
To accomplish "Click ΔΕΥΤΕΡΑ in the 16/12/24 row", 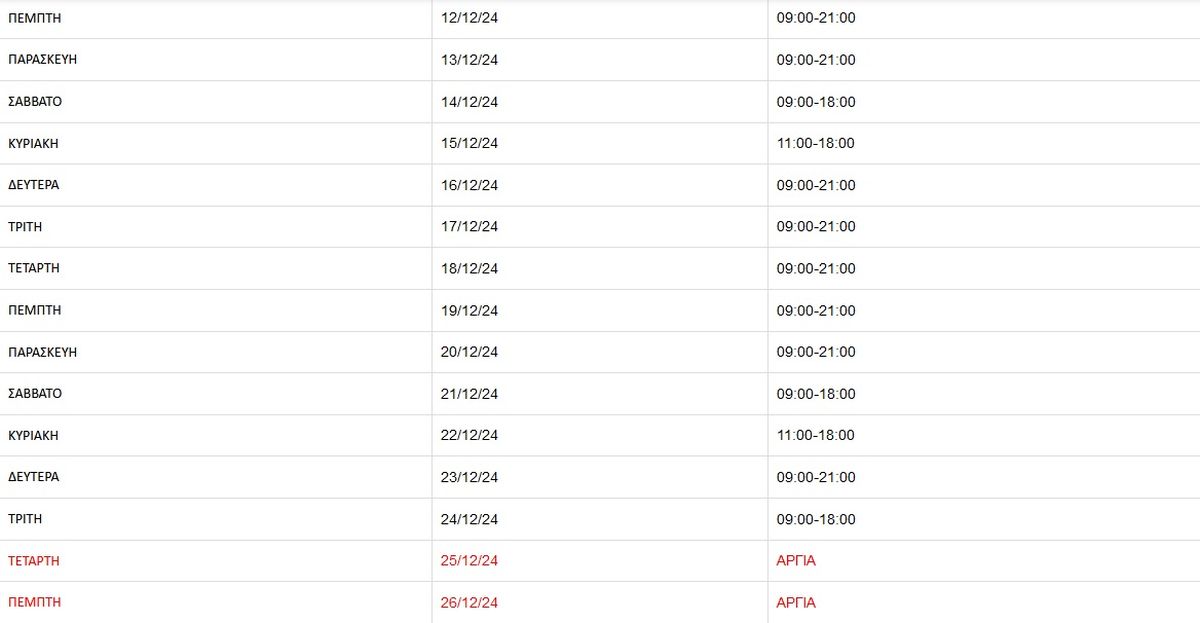I will pyautogui.click(x=34, y=185).
